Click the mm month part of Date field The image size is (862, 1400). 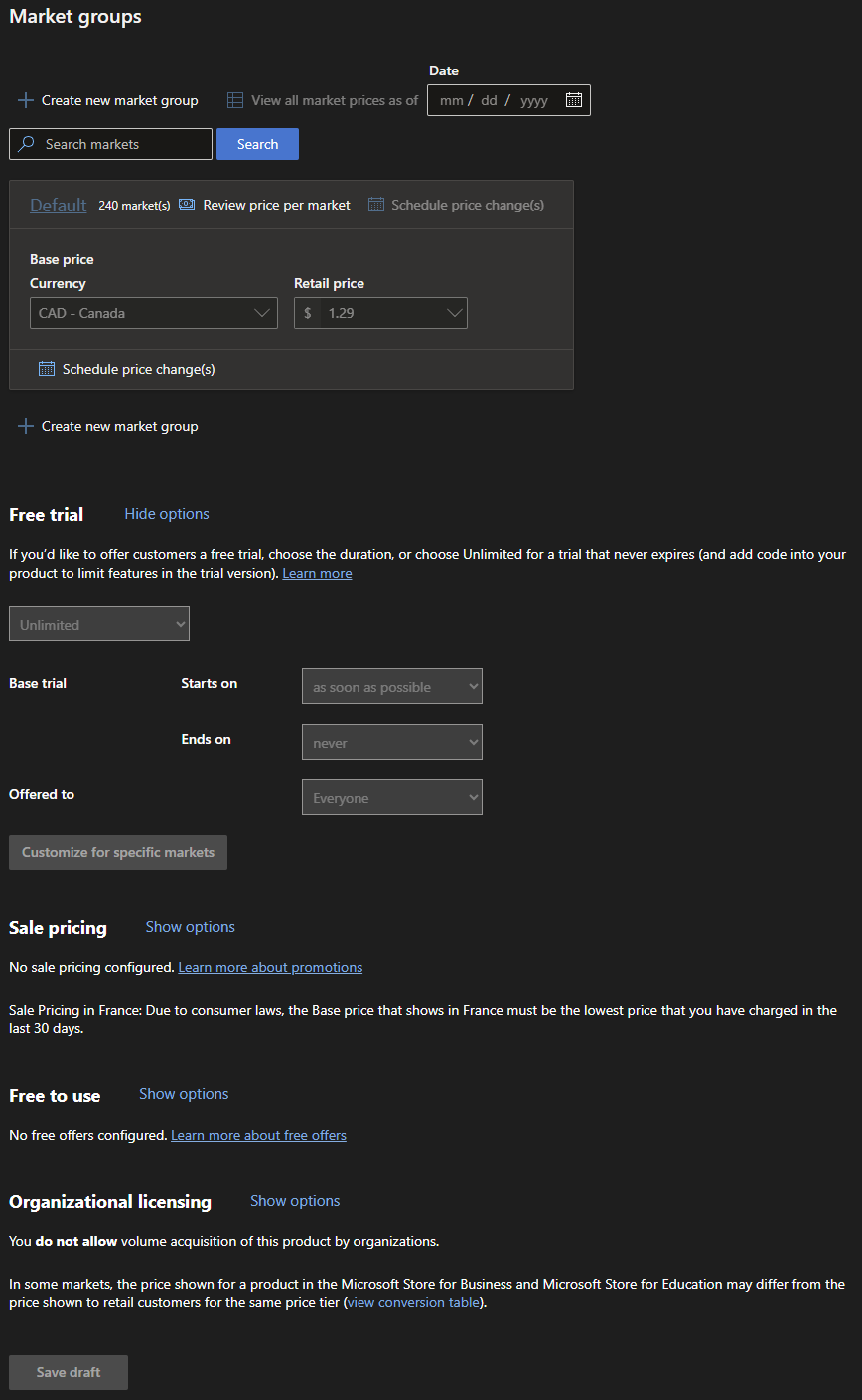(452, 100)
